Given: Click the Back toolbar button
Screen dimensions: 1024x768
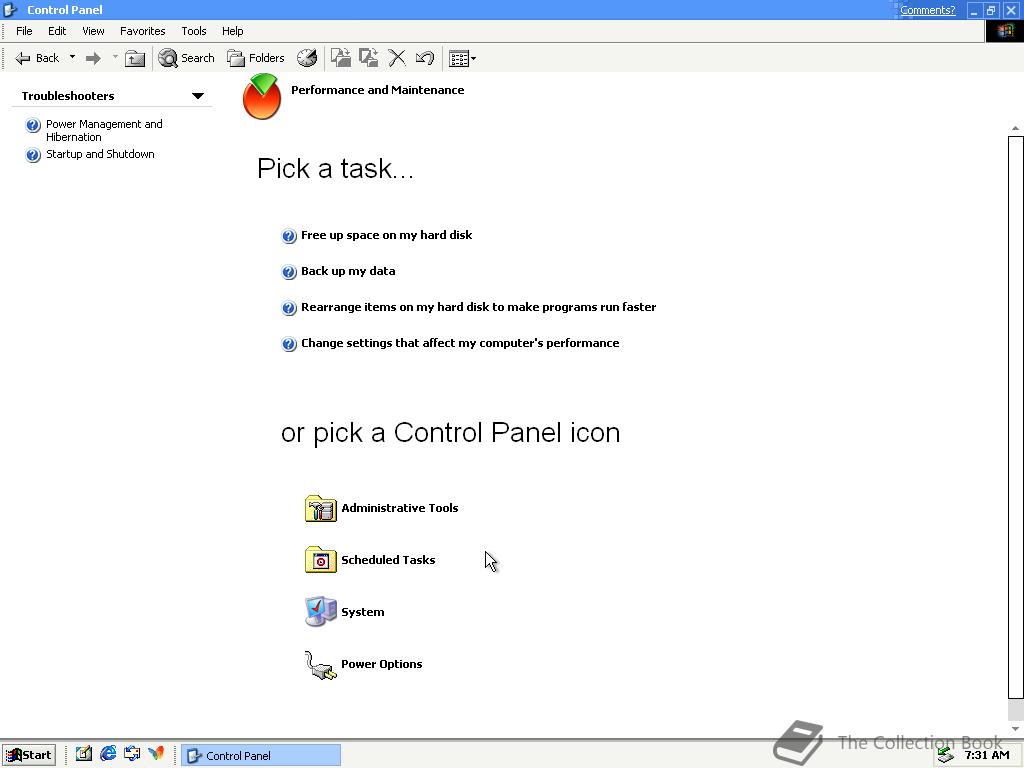Looking at the screenshot, I should pos(37,58).
